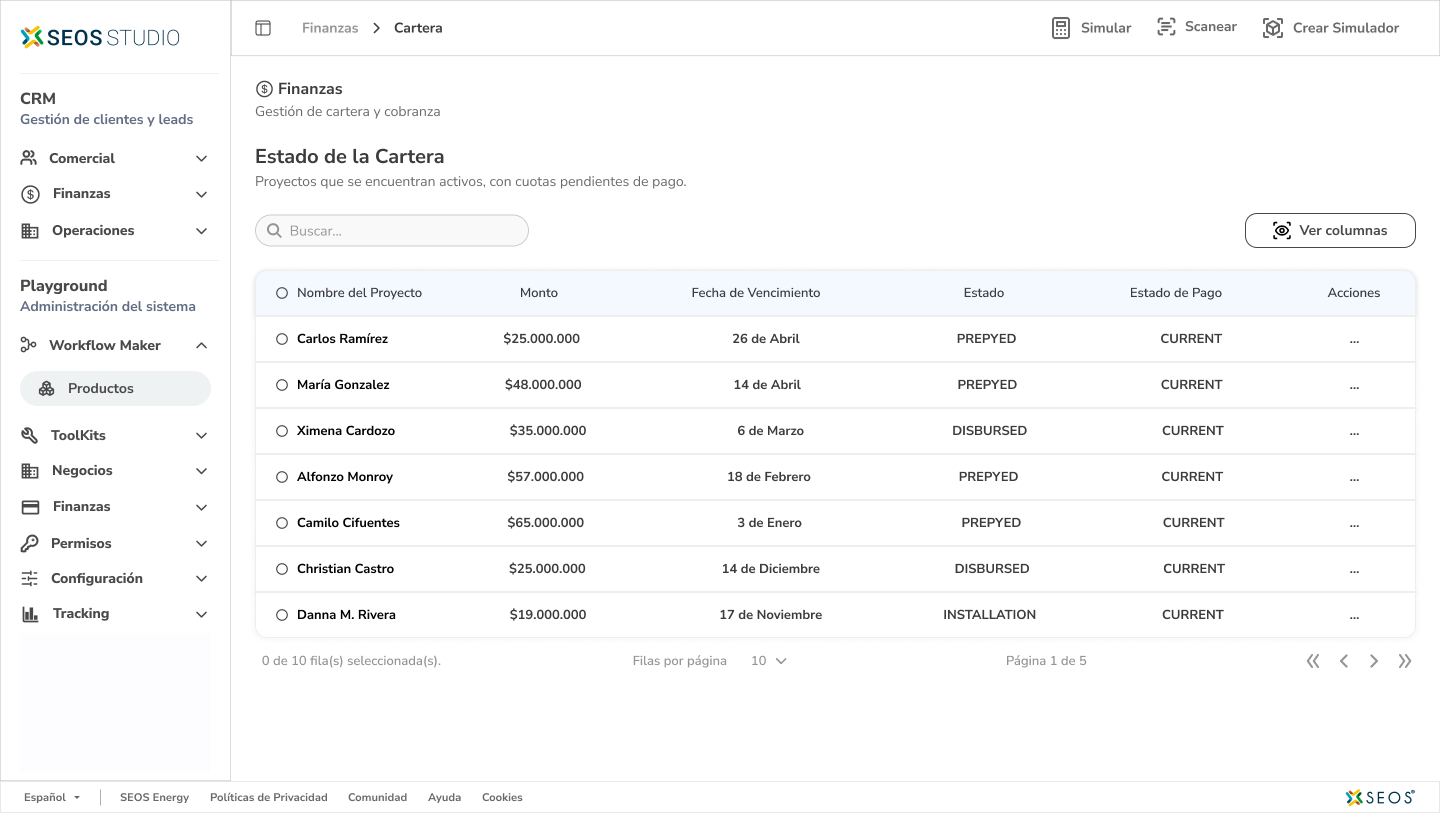This screenshot has height=813, width=1440.
Task: Toggle the sidebar panel icon
Action: (x=263, y=28)
